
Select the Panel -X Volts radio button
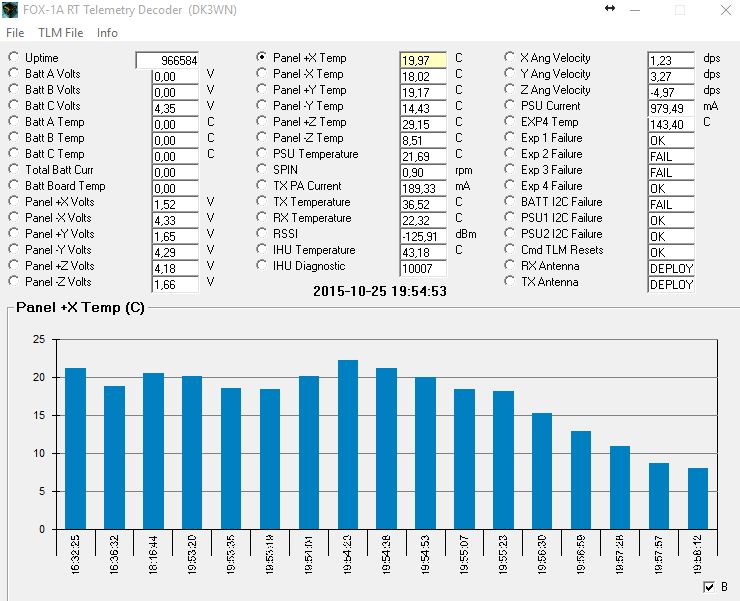point(14,217)
